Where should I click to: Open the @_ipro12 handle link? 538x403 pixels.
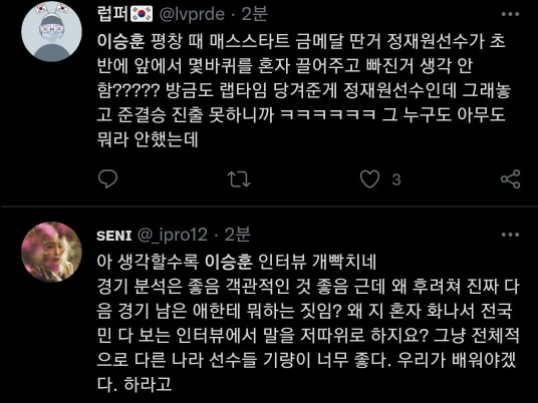(x=173, y=236)
